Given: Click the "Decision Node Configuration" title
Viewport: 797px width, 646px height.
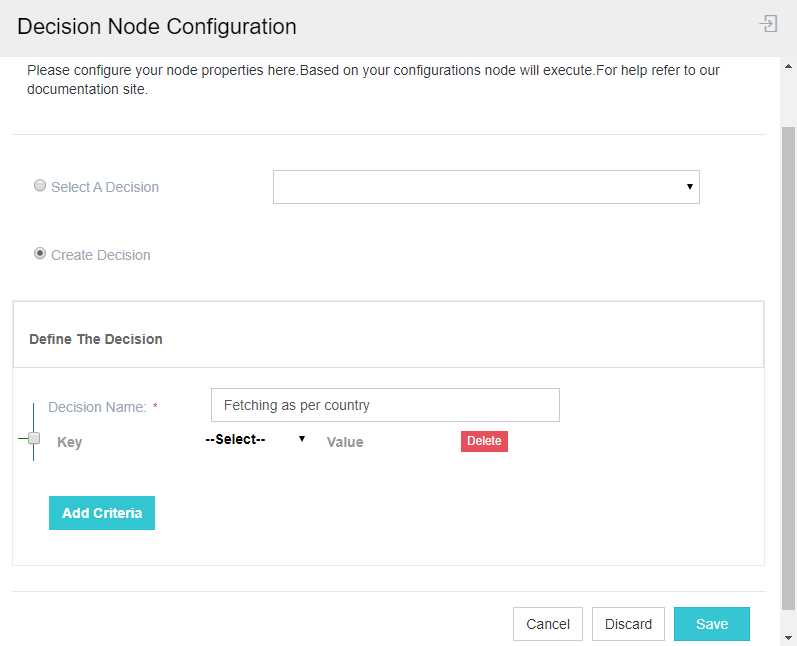Looking at the screenshot, I should (x=157, y=27).
